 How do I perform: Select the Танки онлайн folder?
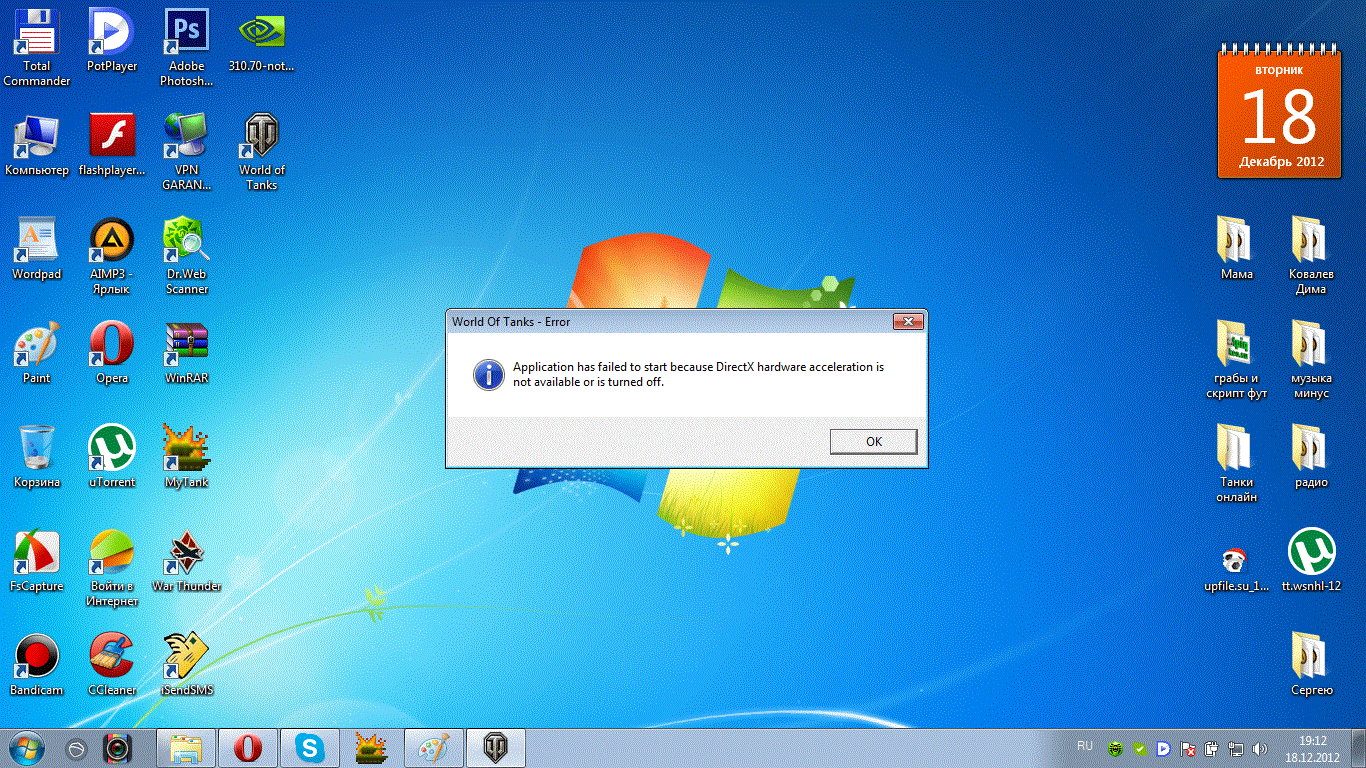[x=1237, y=463]
